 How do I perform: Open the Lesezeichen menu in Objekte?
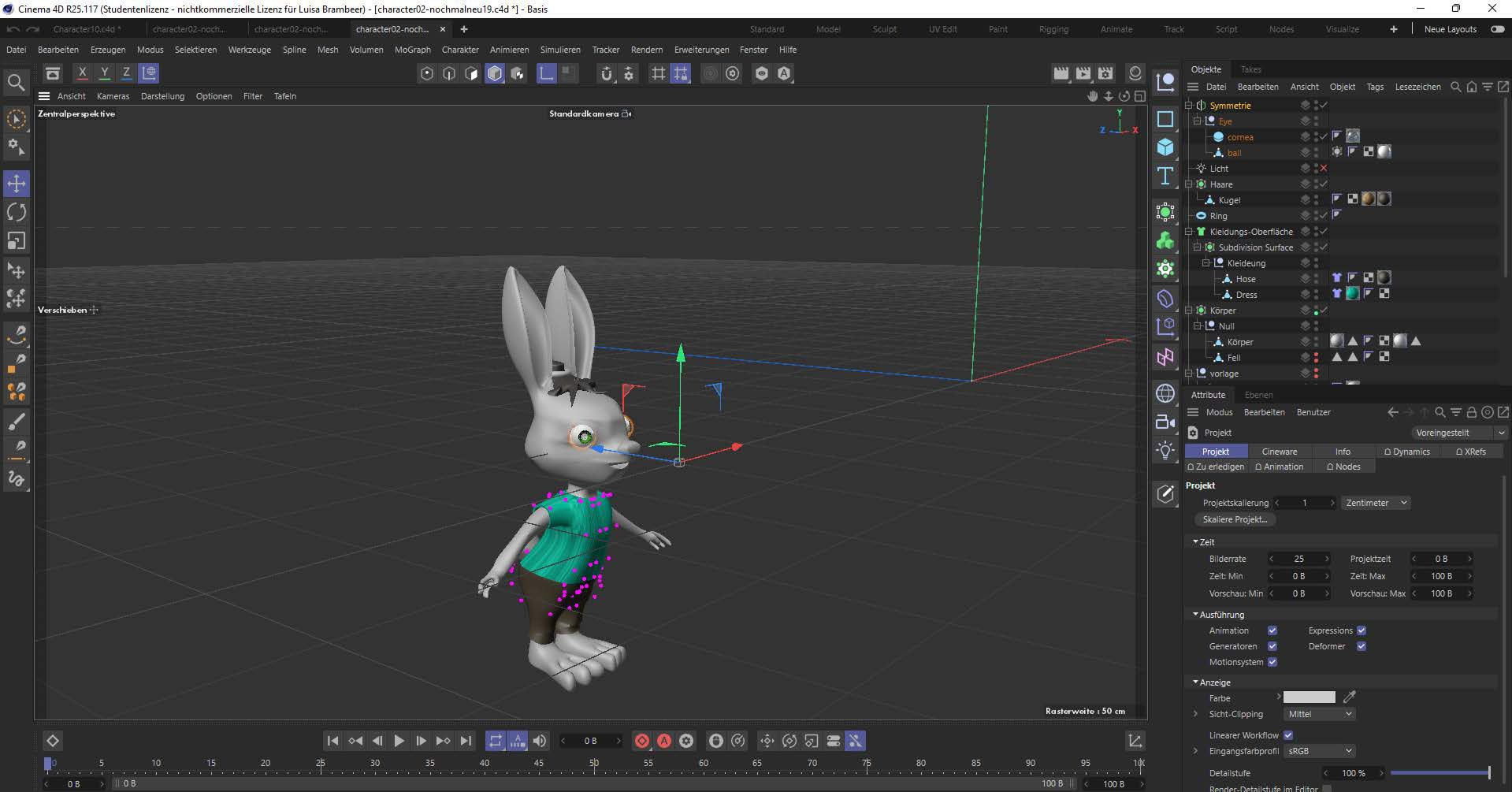click(x=1417, y=87)
